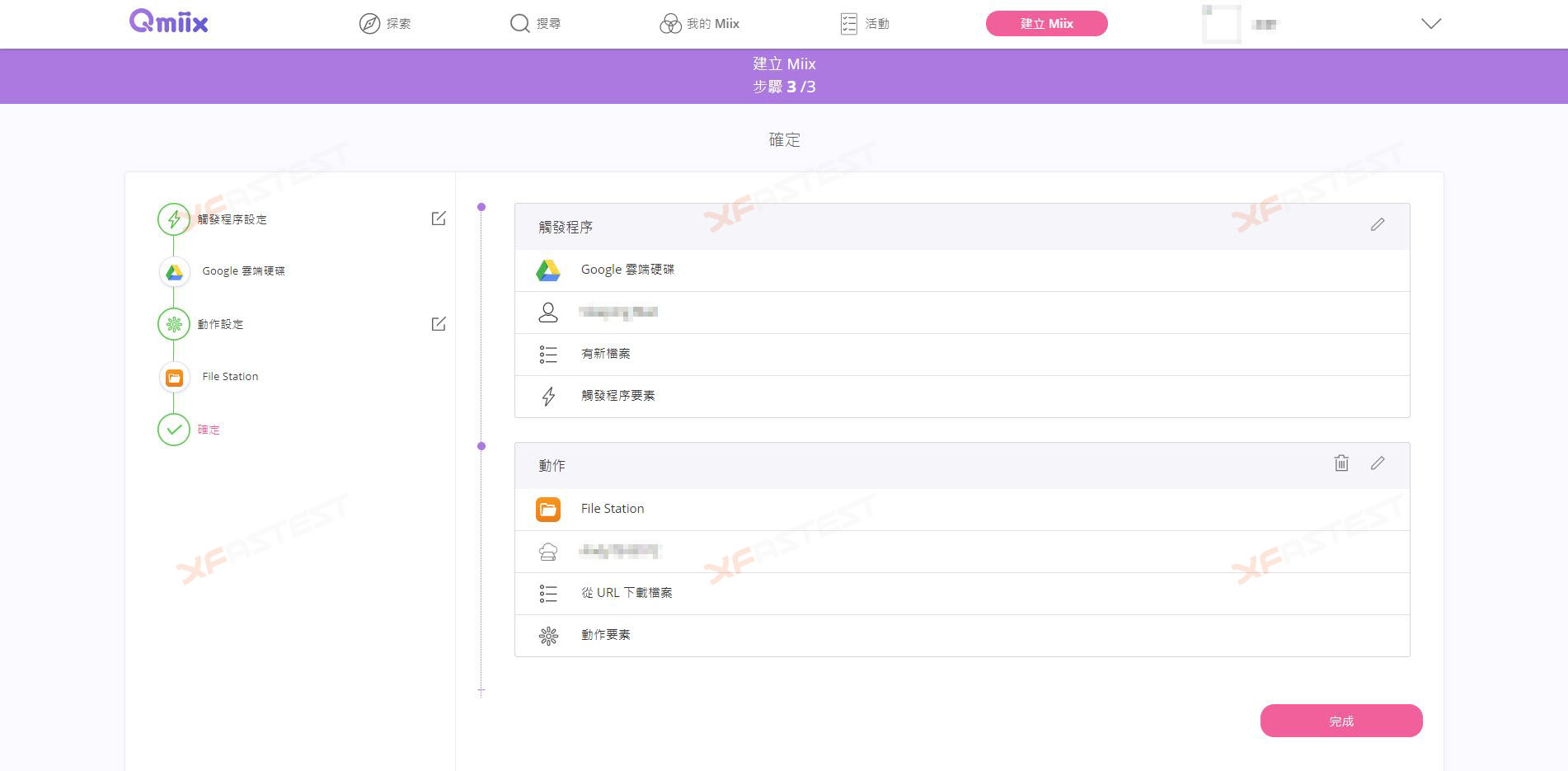
Task: Select 動作要素 row
Action: (962, 636)
